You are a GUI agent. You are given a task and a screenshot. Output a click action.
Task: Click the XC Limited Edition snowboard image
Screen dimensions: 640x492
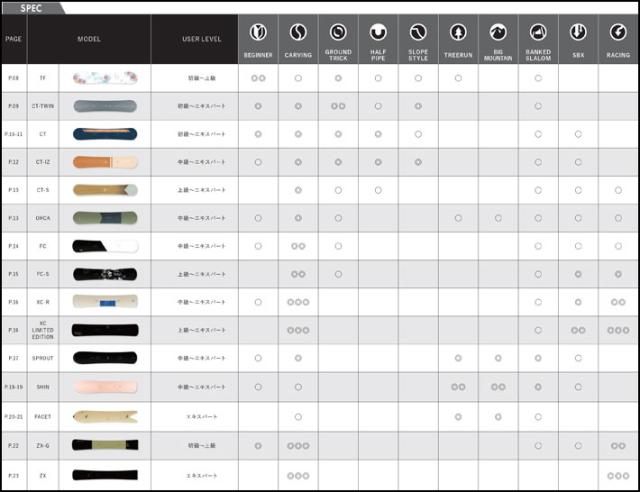pyautogui.click(x=105, y=330)
